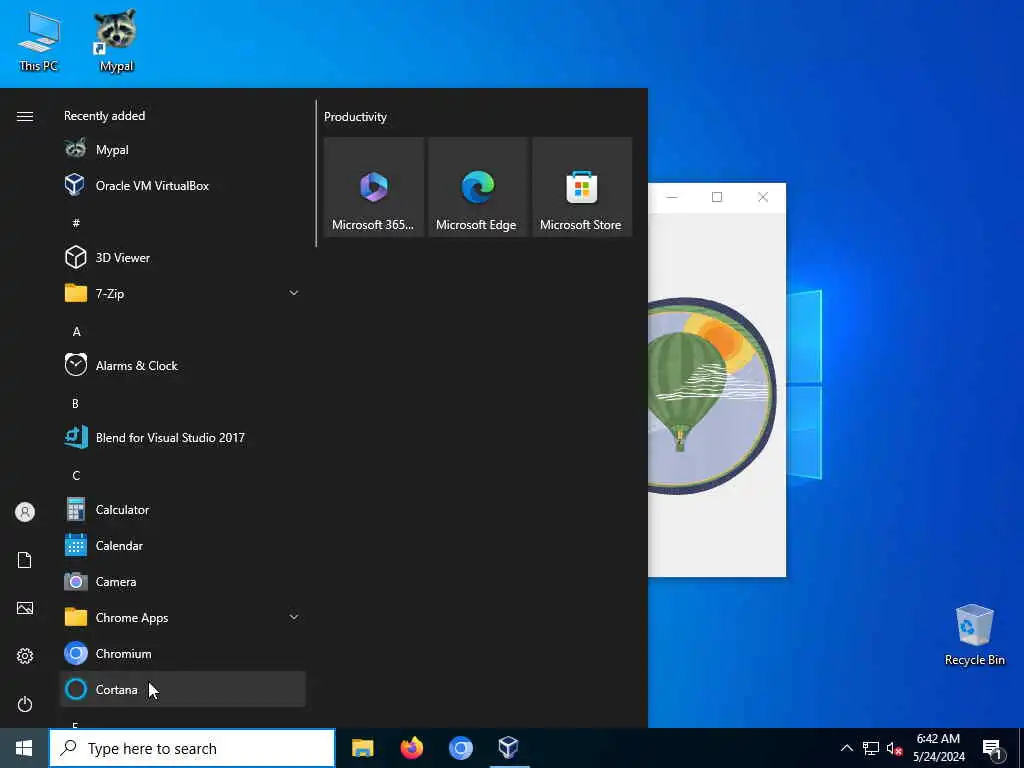
Task: Switch to VirtualBox on taskbar
Action: (509, 748)
